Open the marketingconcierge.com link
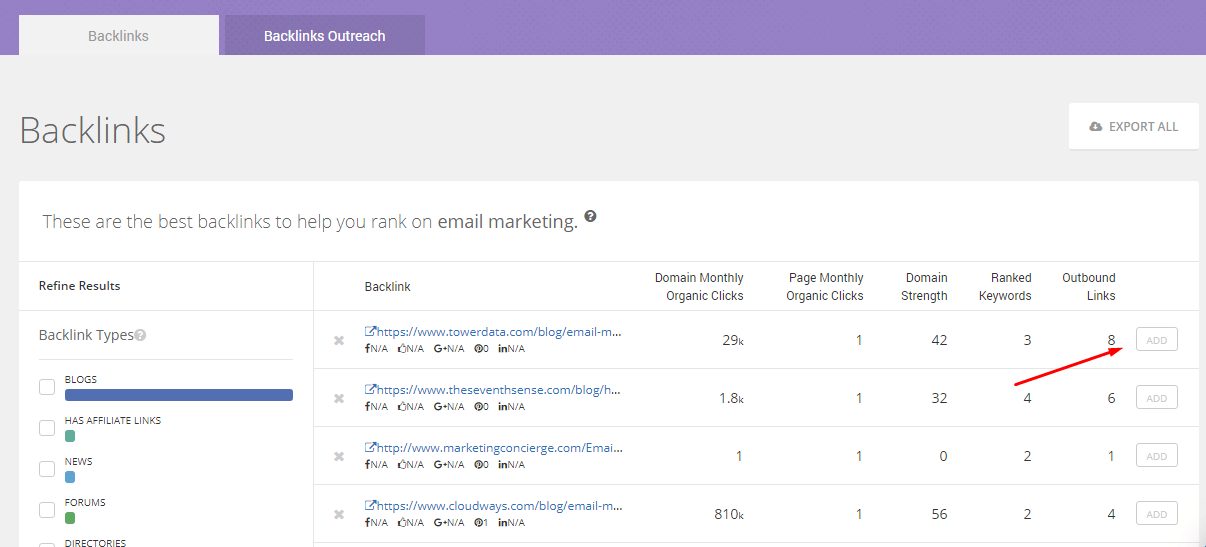This screenshot has width=1206, height=547. point(493,447)
